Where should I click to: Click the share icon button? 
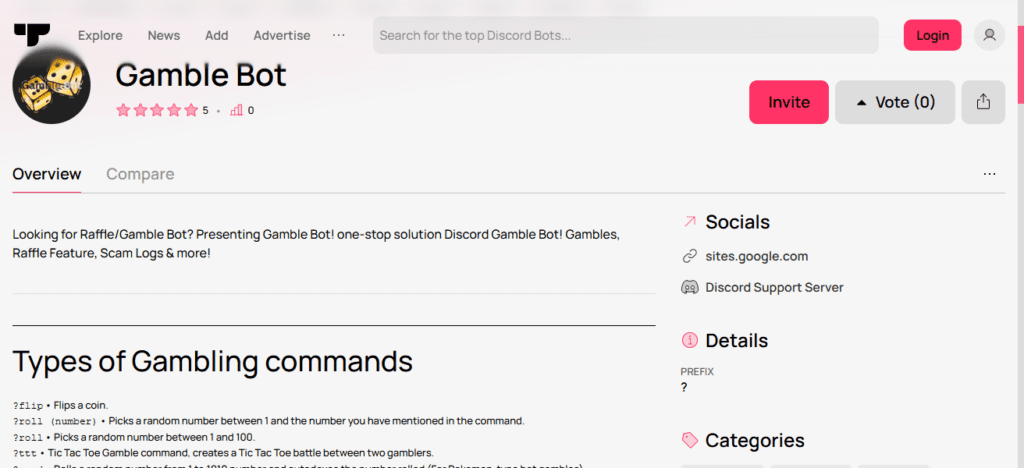(x=983, y=102)
